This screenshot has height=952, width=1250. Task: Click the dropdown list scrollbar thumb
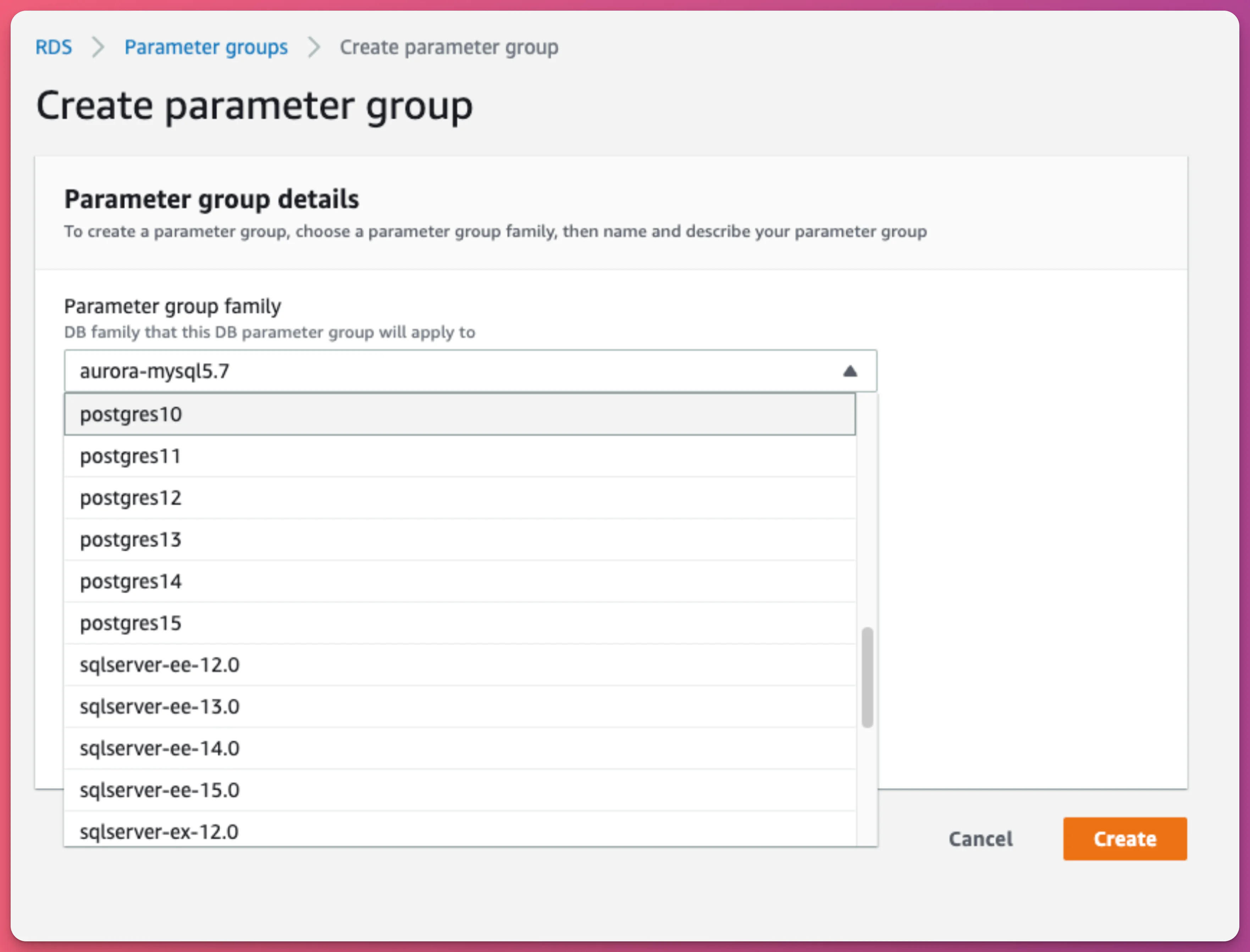coord(867,677)
